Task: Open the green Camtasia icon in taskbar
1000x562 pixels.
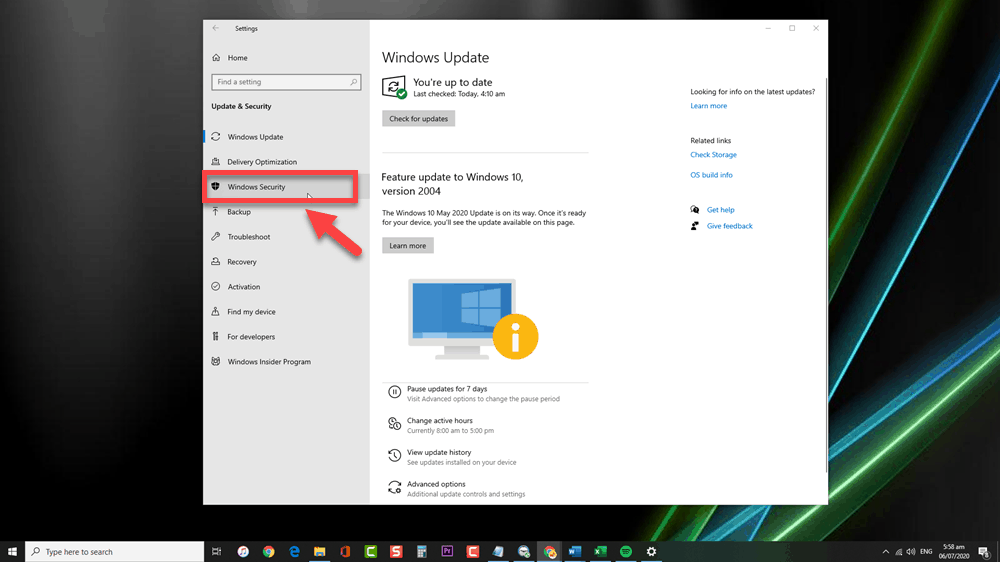Action: (371, 552)
